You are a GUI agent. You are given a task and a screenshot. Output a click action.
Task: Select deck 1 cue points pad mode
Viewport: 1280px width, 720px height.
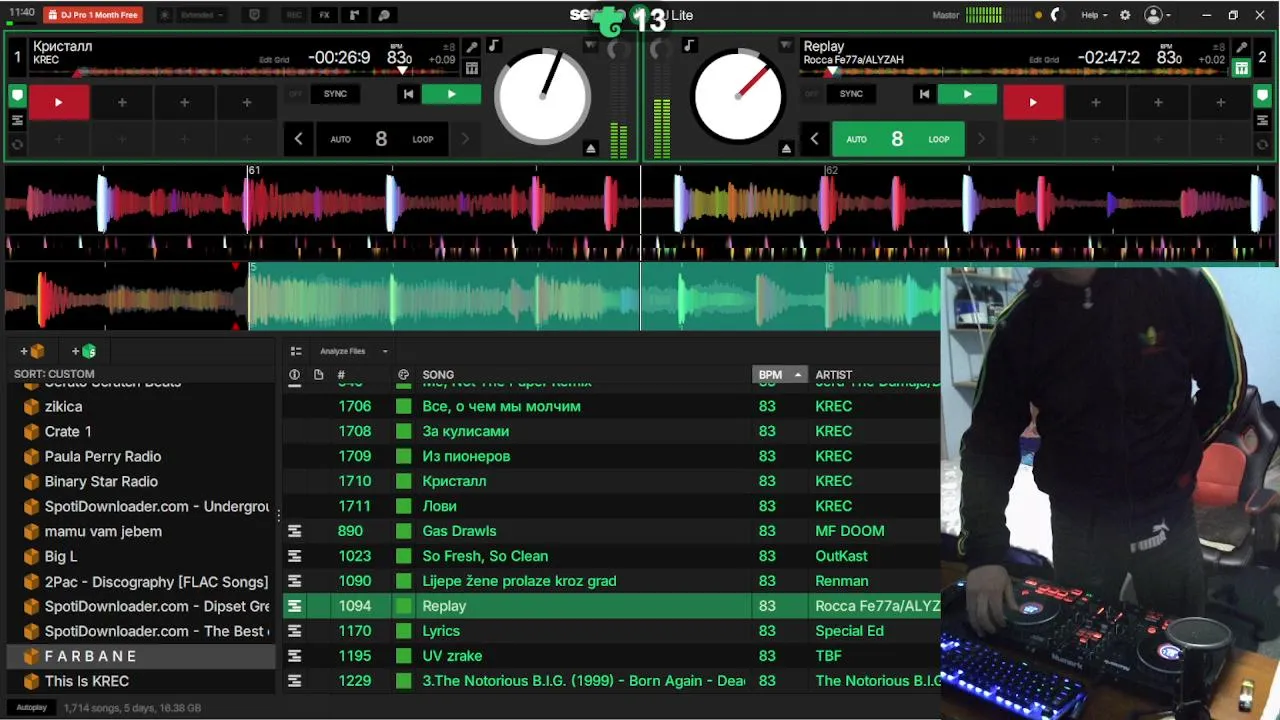(17, 96)
